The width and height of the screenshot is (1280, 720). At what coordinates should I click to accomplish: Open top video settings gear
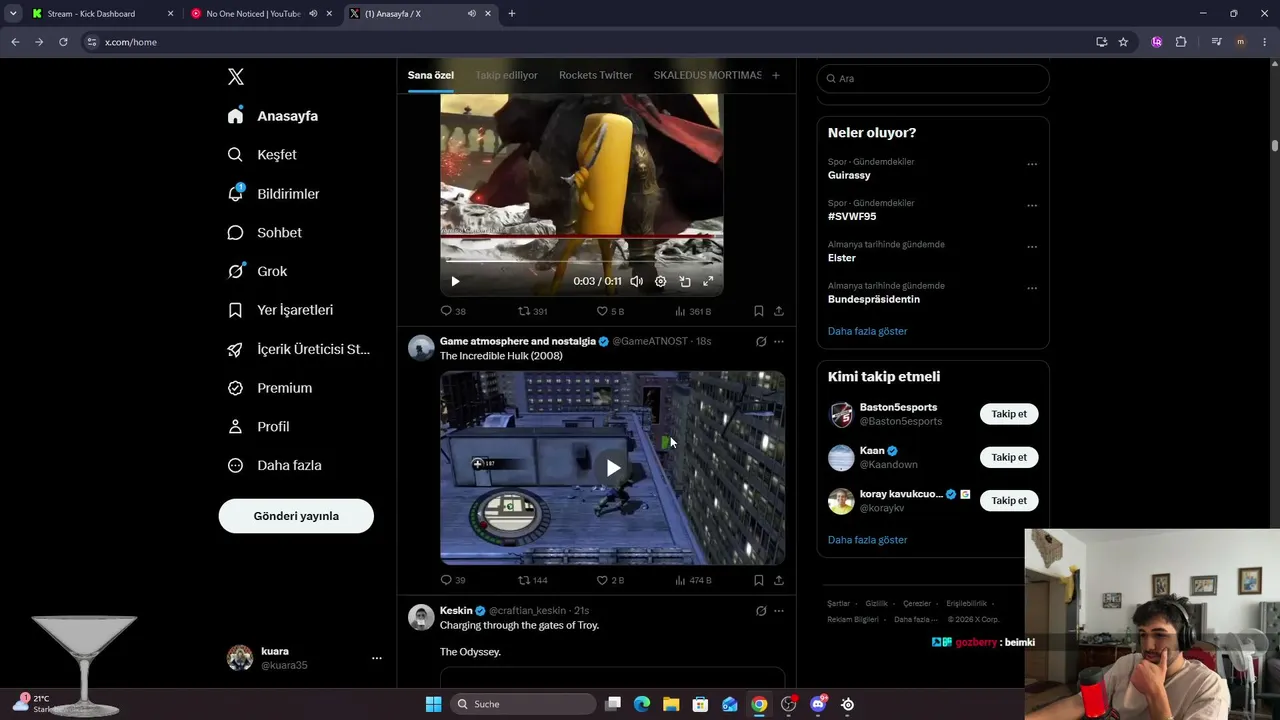[x=660, y=281]
